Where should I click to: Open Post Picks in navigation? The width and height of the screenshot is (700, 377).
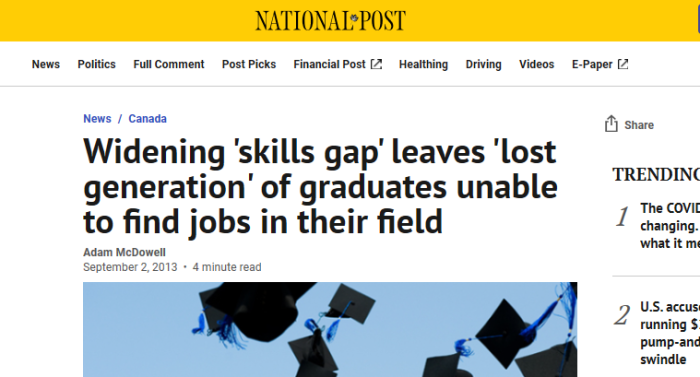249,64
